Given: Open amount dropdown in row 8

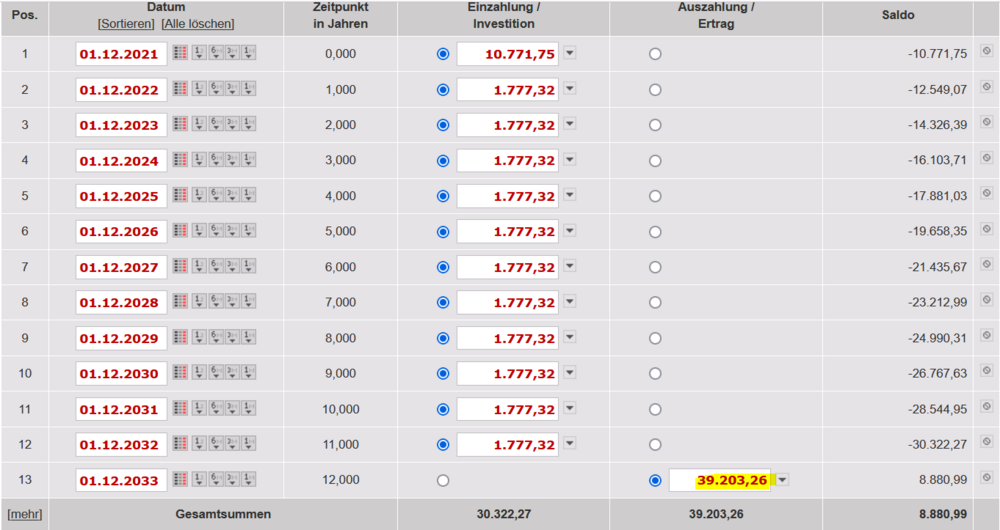Looking at the screenshot, I should click(570, 301).
